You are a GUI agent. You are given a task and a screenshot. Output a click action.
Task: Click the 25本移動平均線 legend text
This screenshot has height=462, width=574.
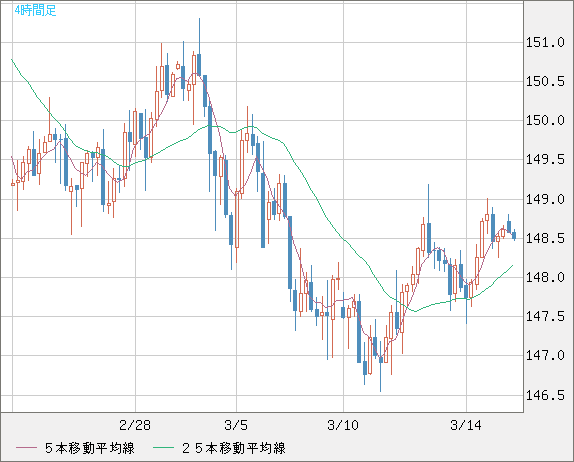pyautogui.click(x=234, y=448)
